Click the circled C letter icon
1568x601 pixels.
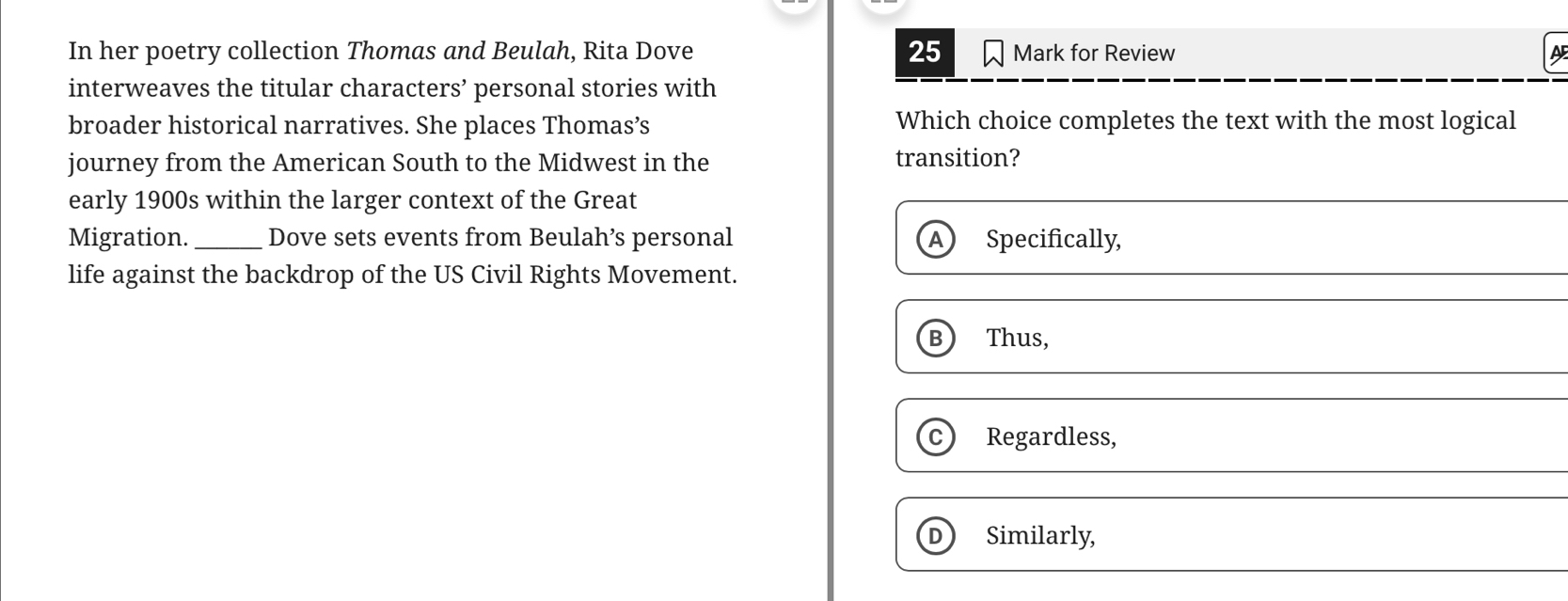[x=935, y=437]
